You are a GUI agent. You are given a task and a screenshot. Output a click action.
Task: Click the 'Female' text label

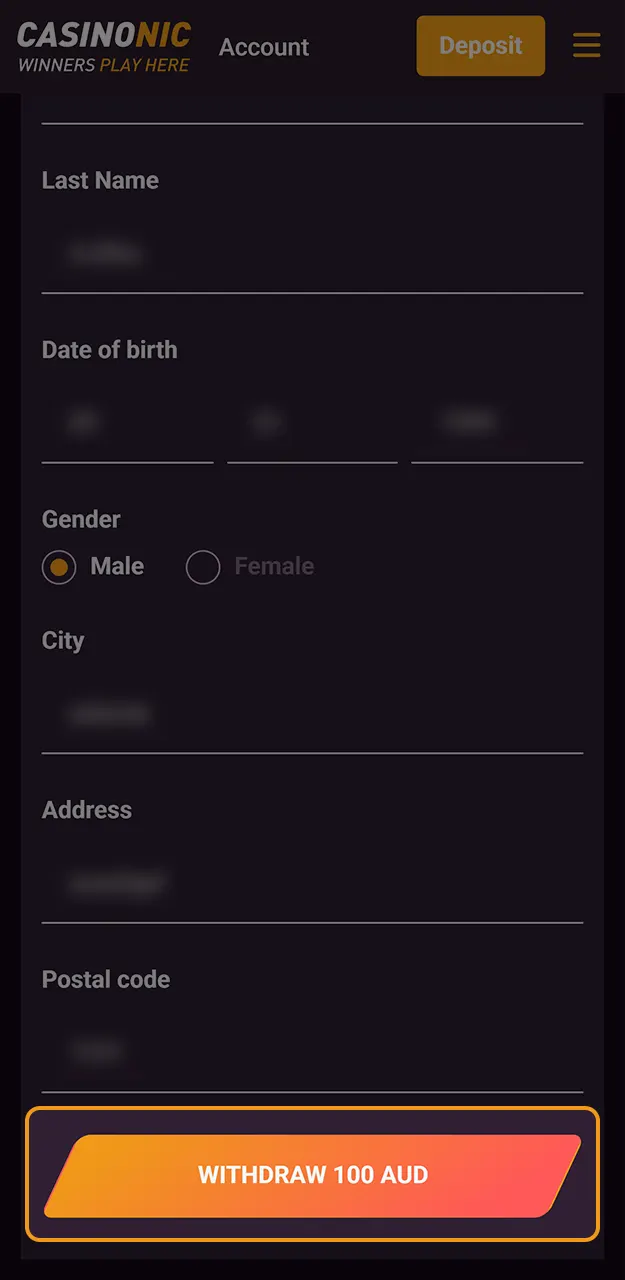[274, 566]
